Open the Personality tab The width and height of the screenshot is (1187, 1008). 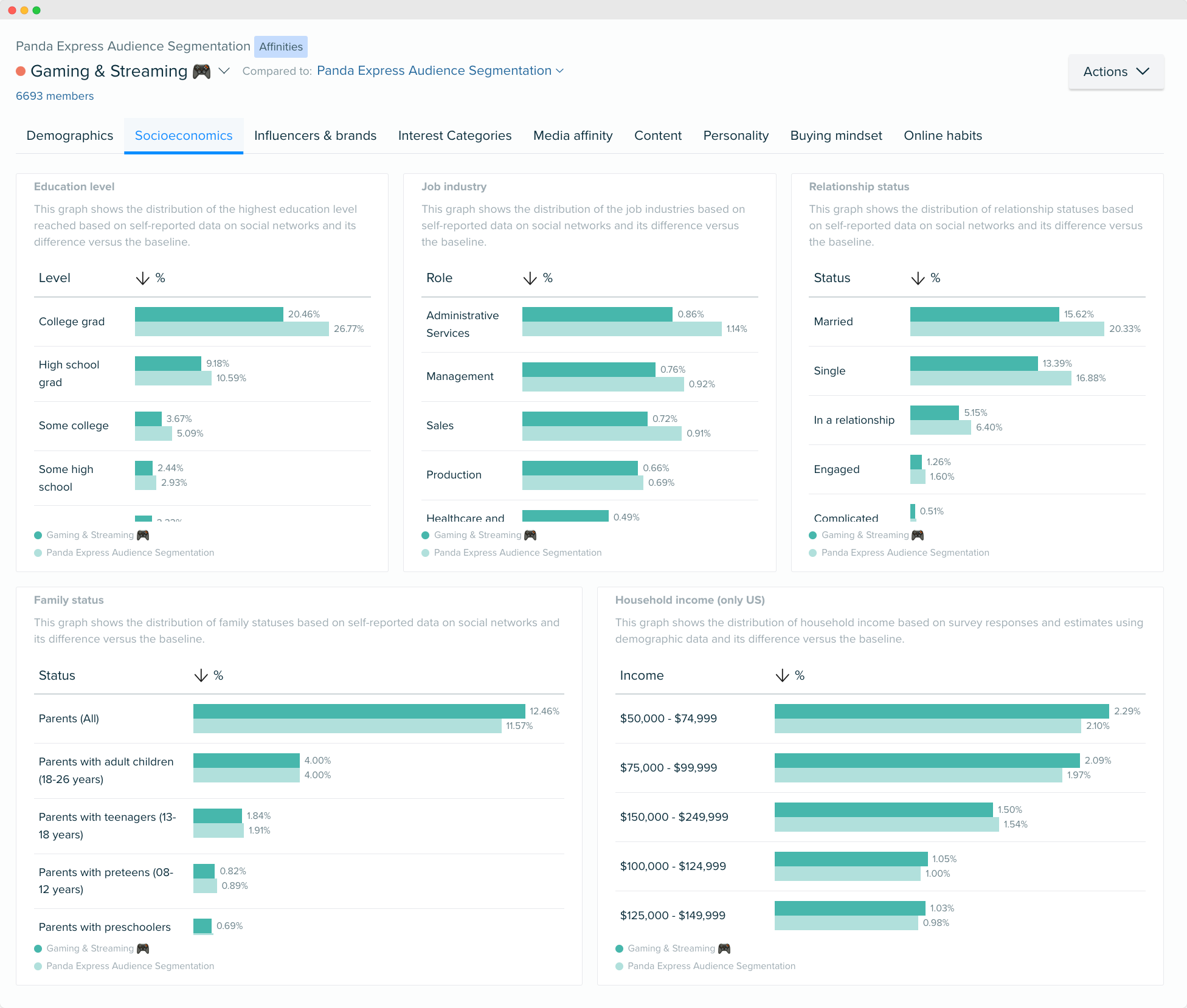tap(736, 136)
